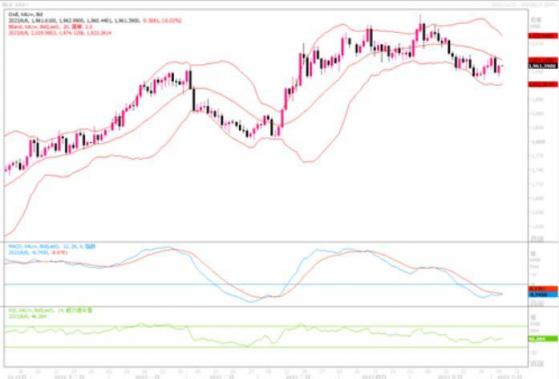Click the upper green RSI threshold line
Viewport: 559px width, 379px height.
[266, 326]
